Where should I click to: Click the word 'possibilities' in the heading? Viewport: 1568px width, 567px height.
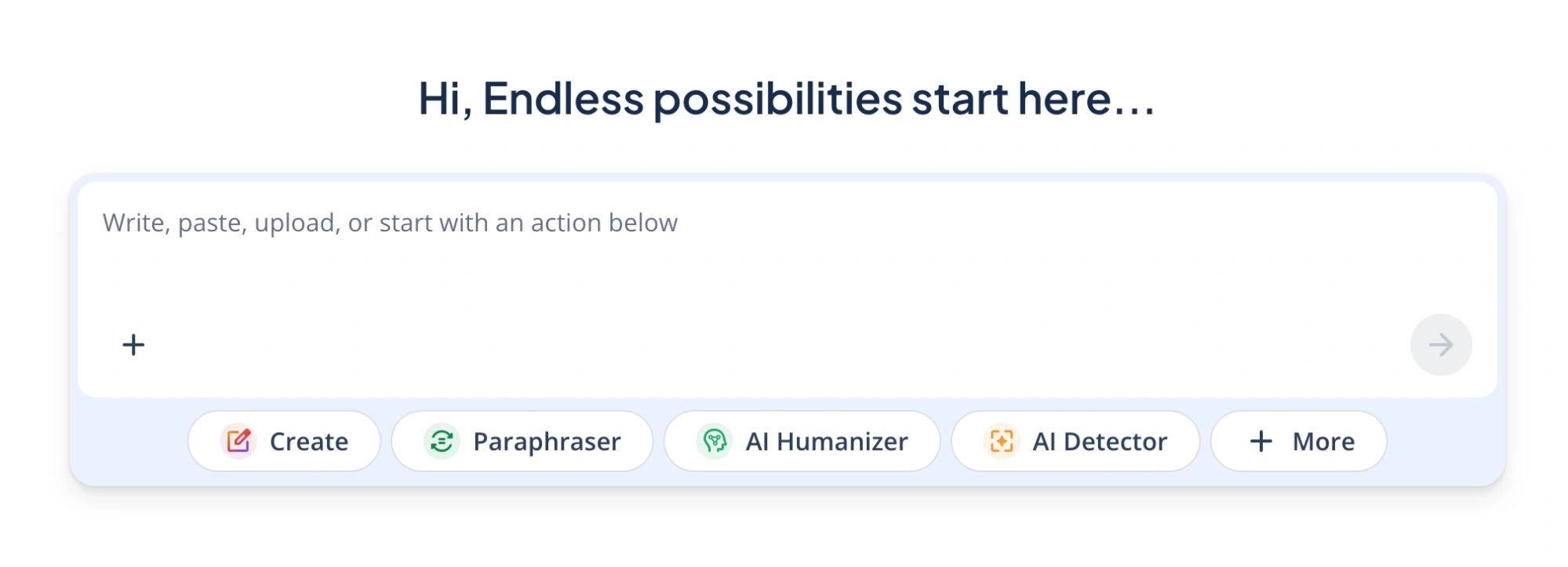(x=778, y=100)
